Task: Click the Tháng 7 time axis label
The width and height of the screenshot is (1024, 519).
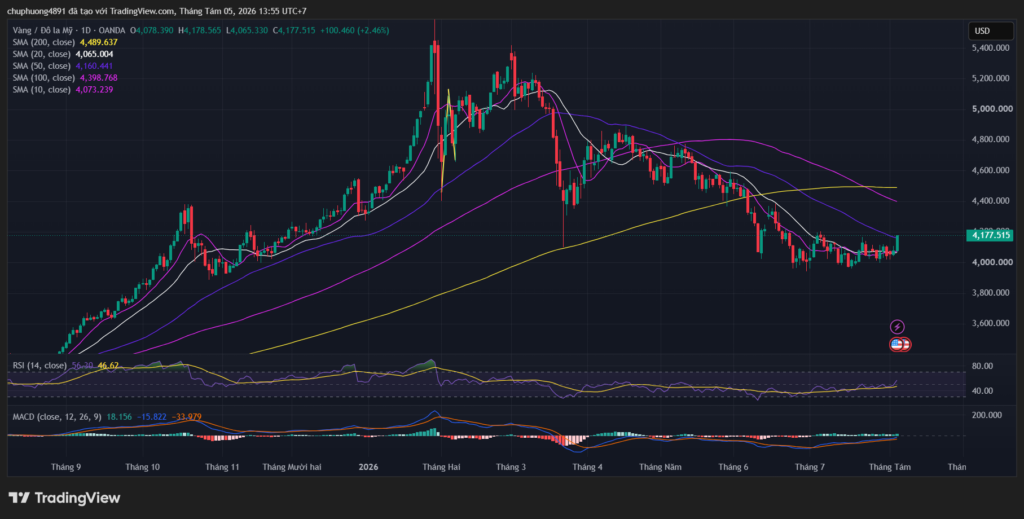Action: click(x=810, y=467)
